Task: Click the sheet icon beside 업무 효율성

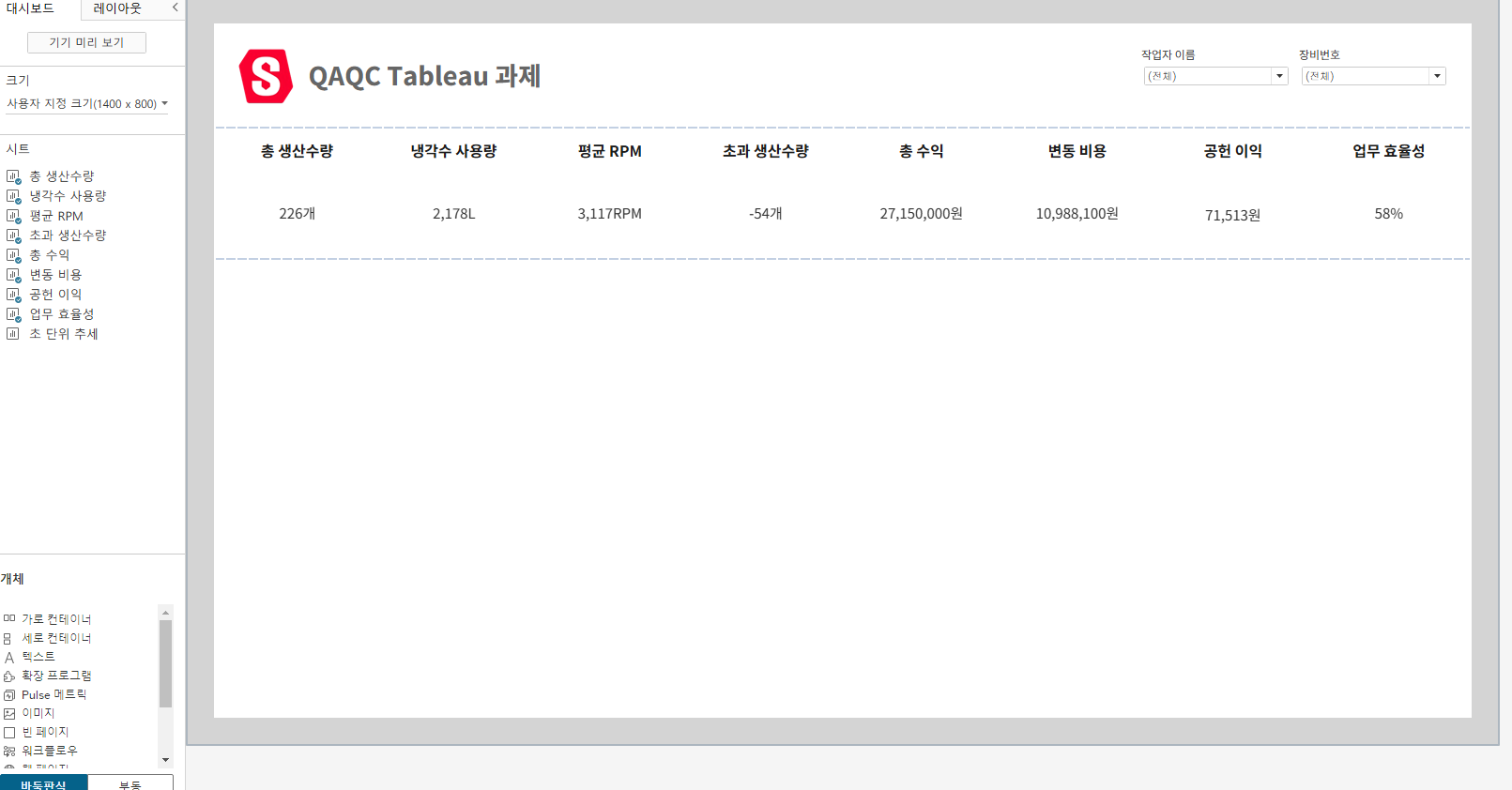Action: pyautogui.click(x=13, y=314)
